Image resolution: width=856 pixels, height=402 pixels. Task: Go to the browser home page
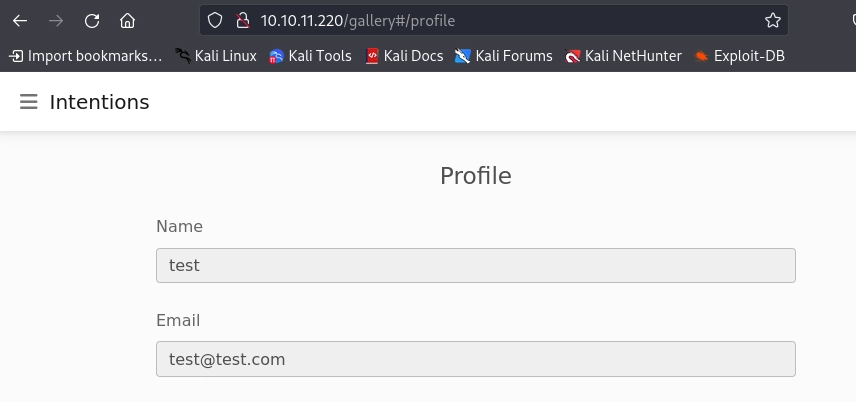[x=127, y=20]
